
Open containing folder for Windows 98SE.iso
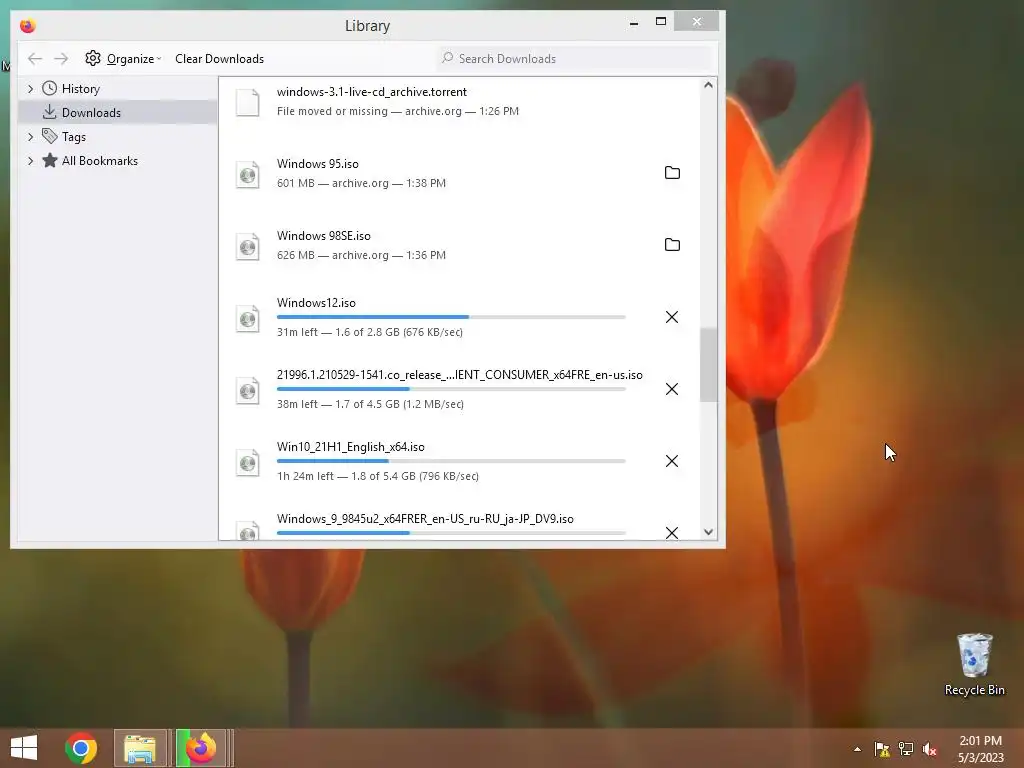click(672, 244)
